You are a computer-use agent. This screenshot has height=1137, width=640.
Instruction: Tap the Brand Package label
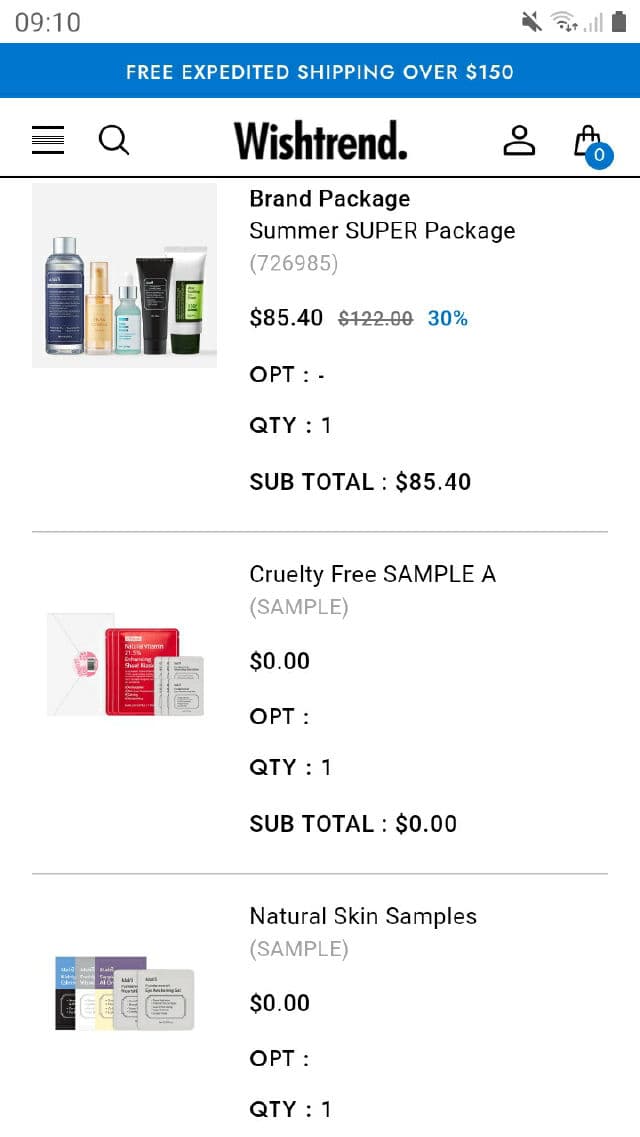[x=329, y=198]
